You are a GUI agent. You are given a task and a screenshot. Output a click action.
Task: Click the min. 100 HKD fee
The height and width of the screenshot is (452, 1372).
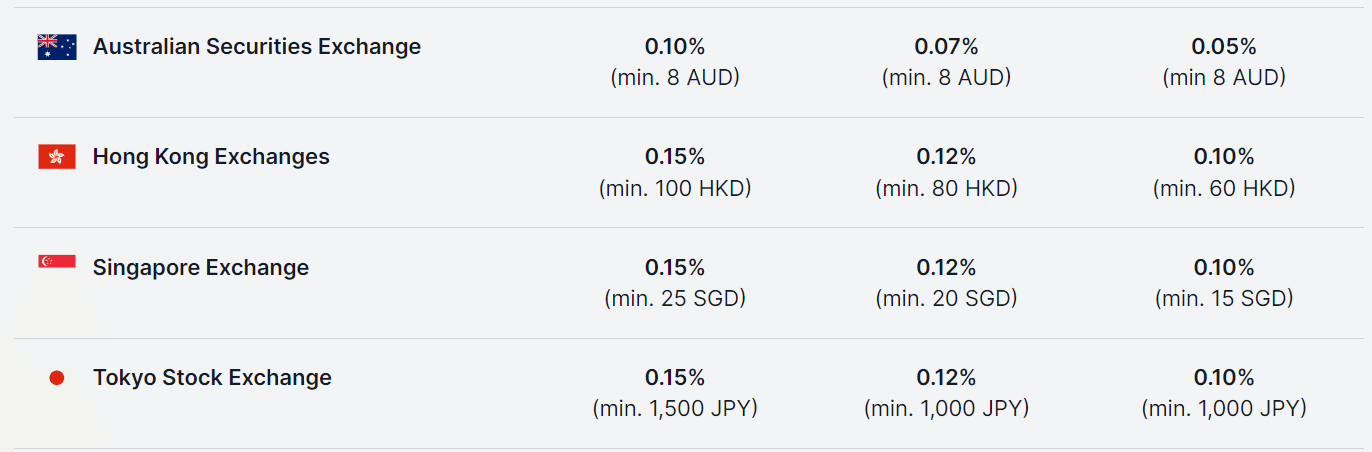pyautogui.click(x=675, y=188)
